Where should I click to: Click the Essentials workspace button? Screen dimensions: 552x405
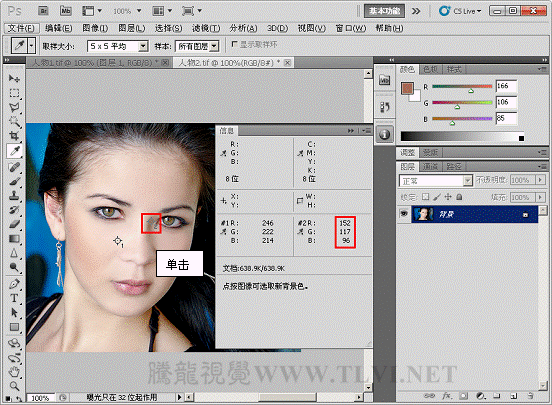pyautogui.click(x=384, y=11)
